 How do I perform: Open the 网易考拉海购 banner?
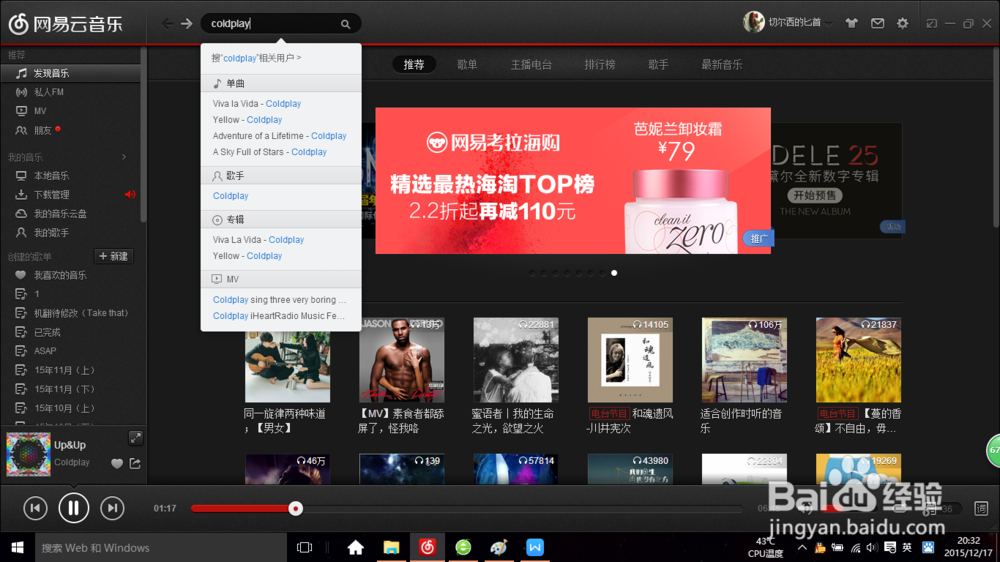pos(573,181)
